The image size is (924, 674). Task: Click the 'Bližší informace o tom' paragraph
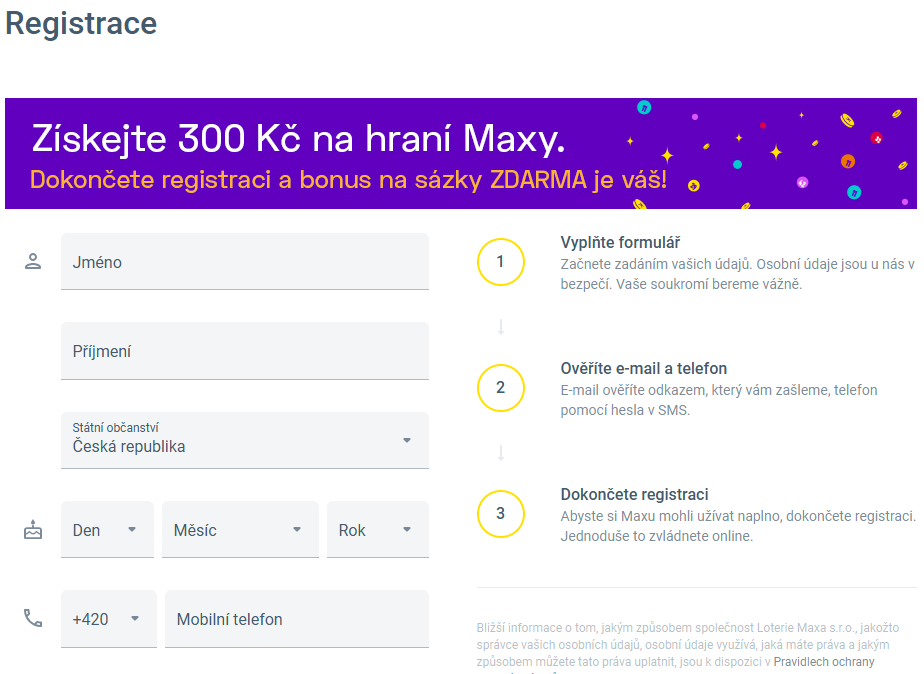point(688,645)
